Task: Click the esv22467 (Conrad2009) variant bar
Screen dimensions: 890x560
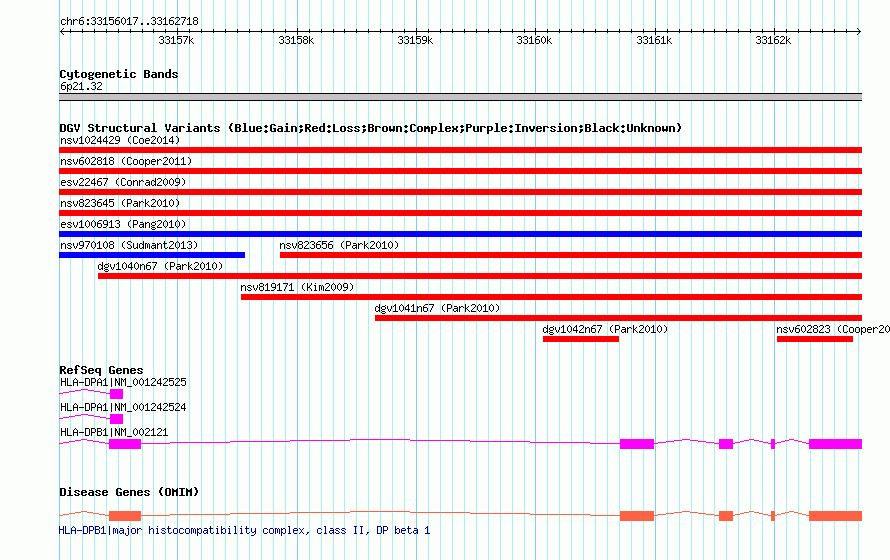Action: [460, 192]
